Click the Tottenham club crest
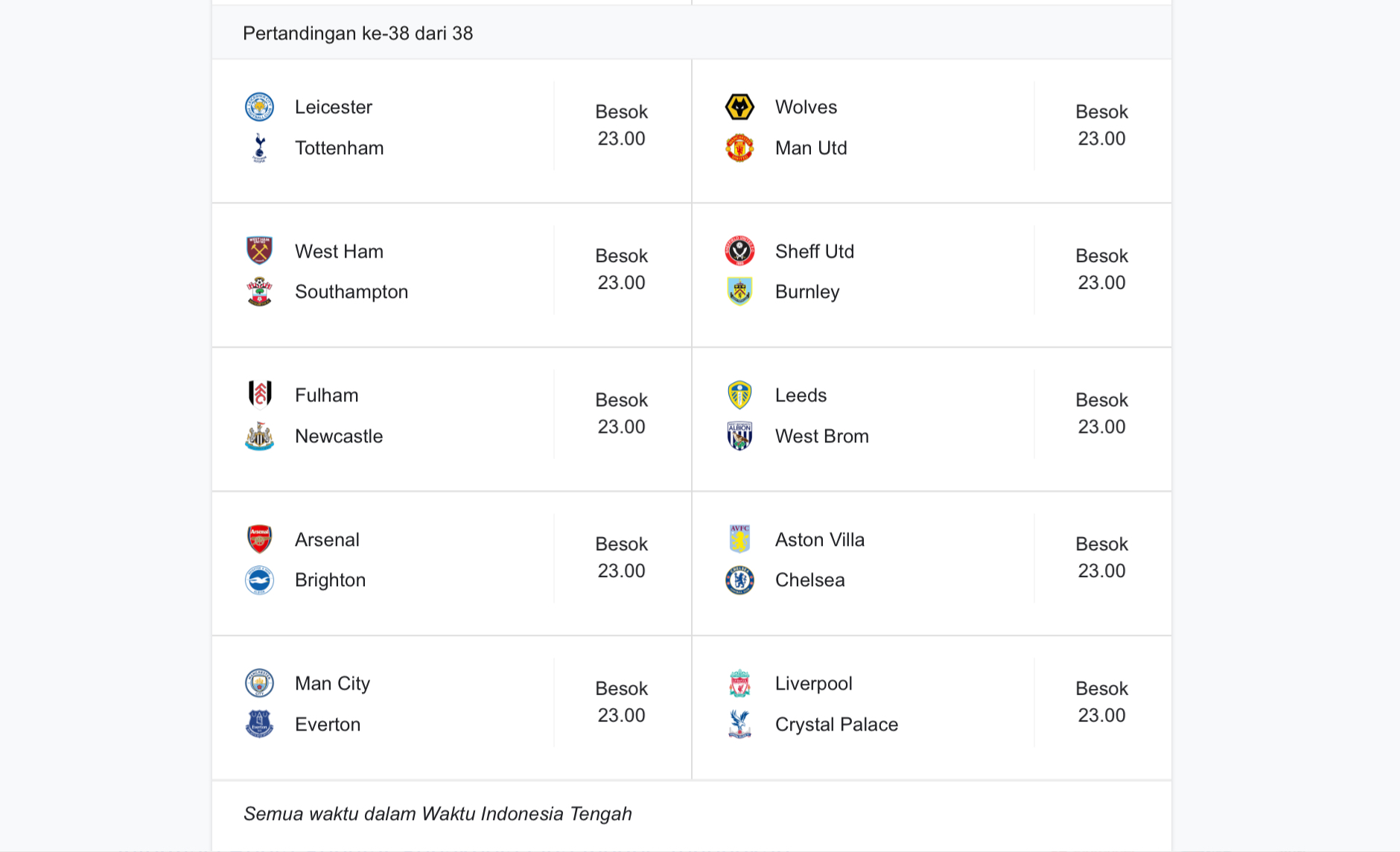Viewport: 1400px width, 852px height. [x=259, y=148]
